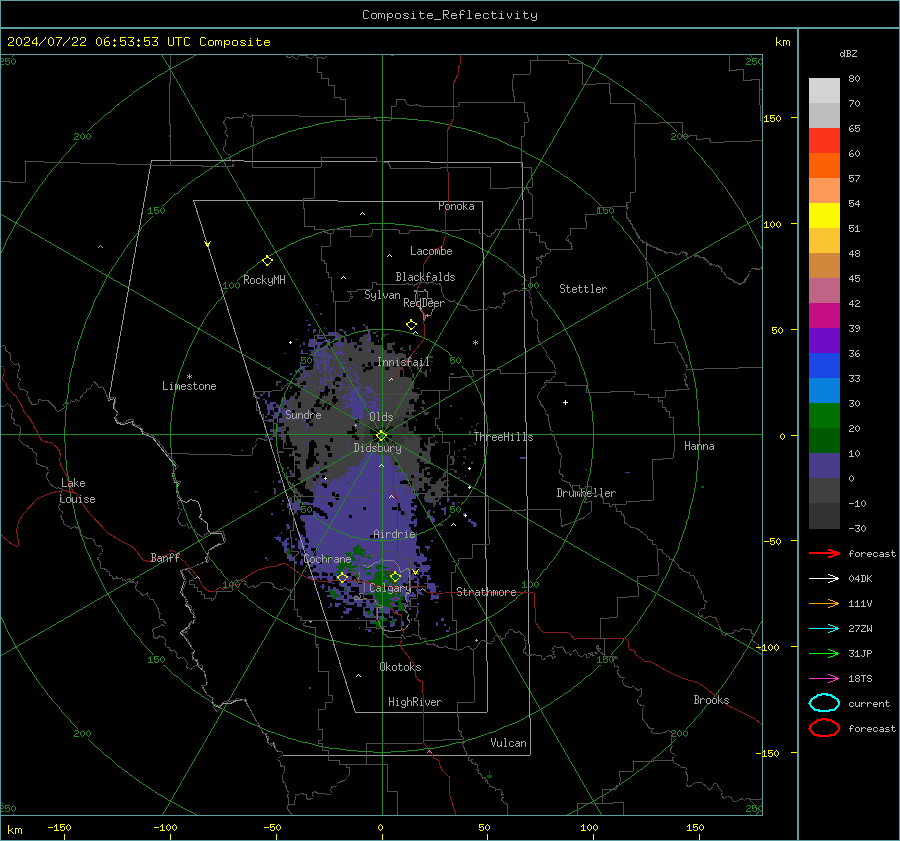Image resolution: width=900 pixels, height=841 pixels.
Task: Click the purple 39-36 dBZ swatch
Action: (x=824, y=341)
